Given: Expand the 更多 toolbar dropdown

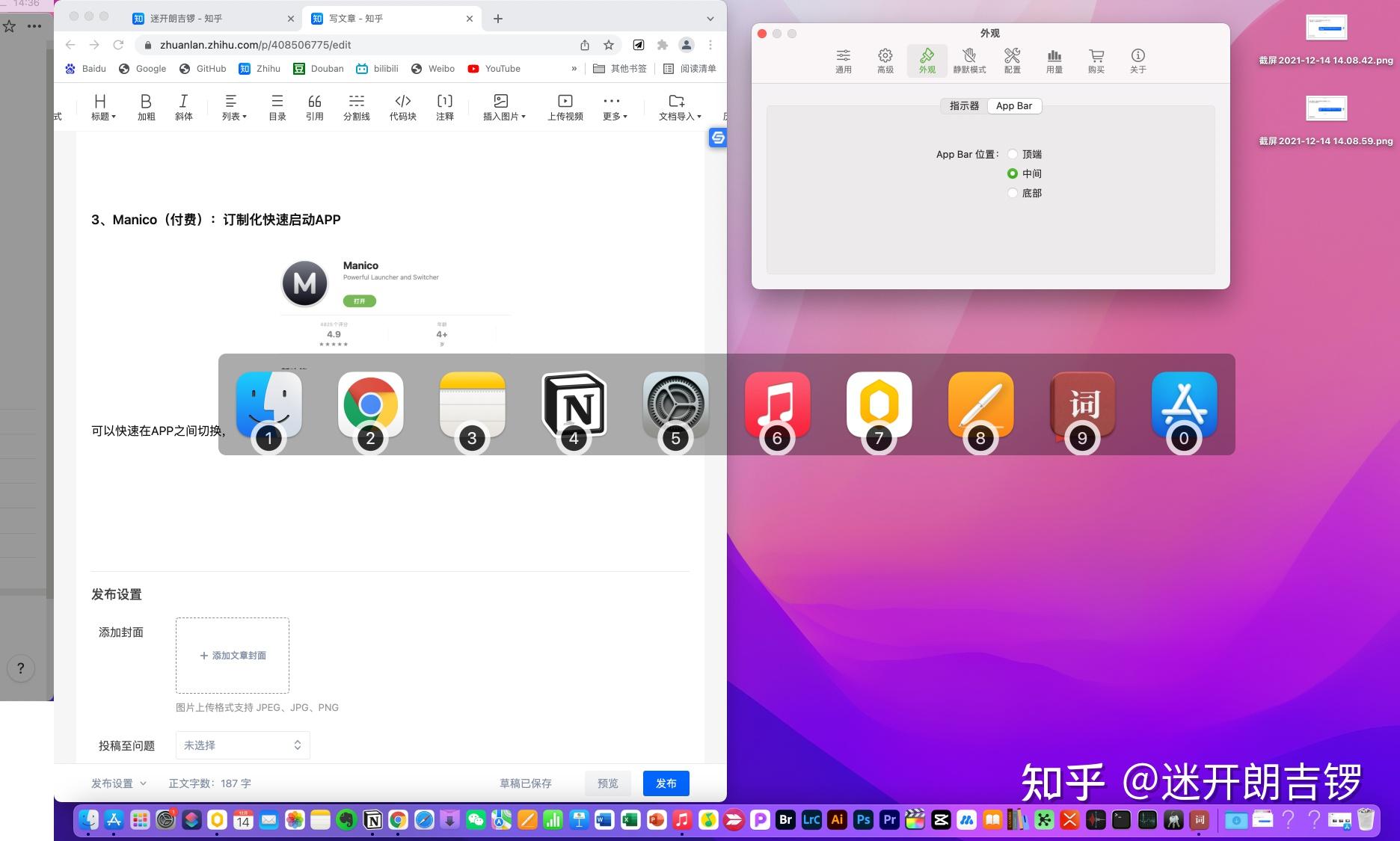Looking at the screenshot, I should 612,106.
